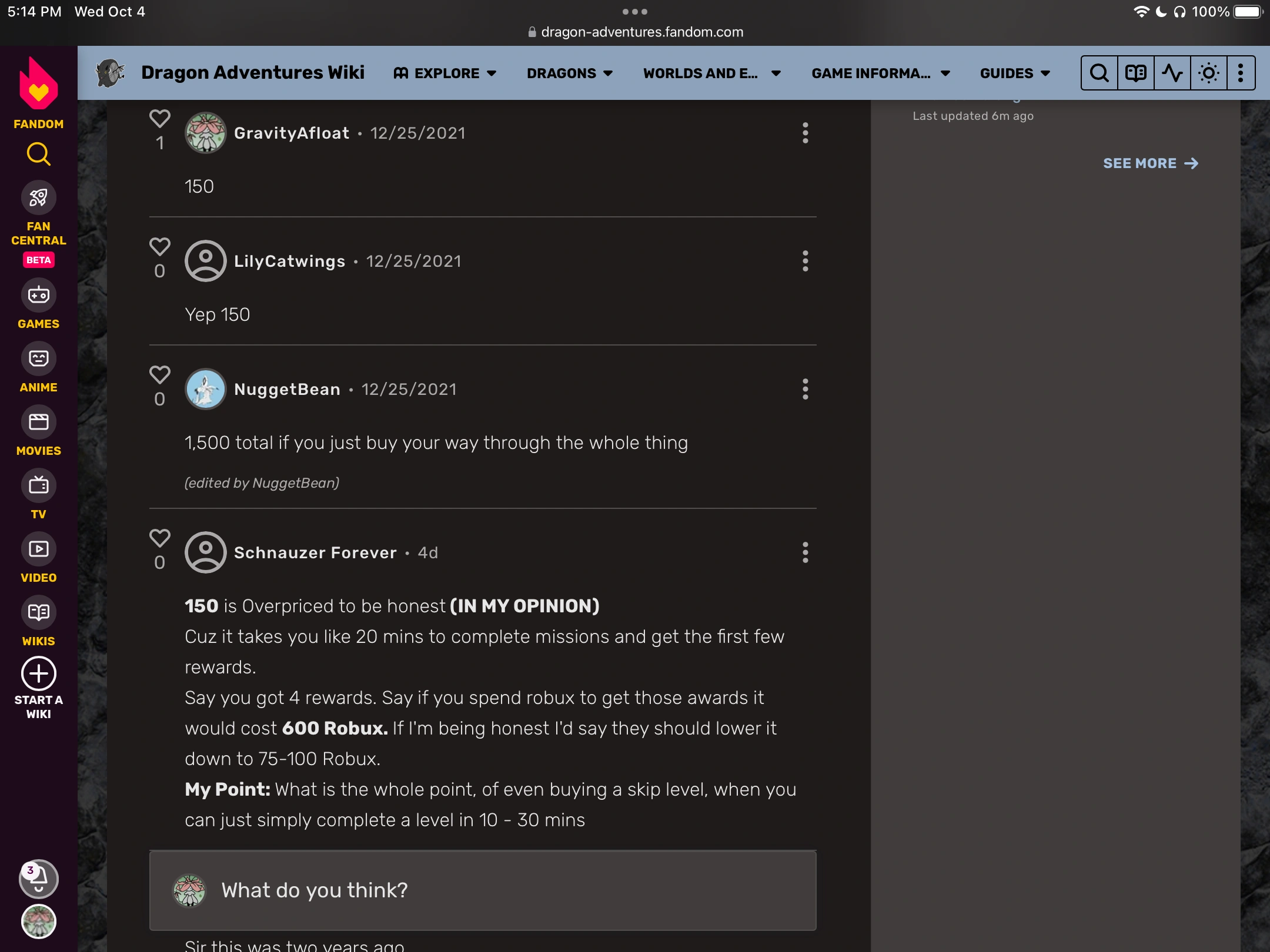Screen dimensions: 1270x952
Task: Open the Fandom search icon in sidebar
Action: click(x=38, y=154)
